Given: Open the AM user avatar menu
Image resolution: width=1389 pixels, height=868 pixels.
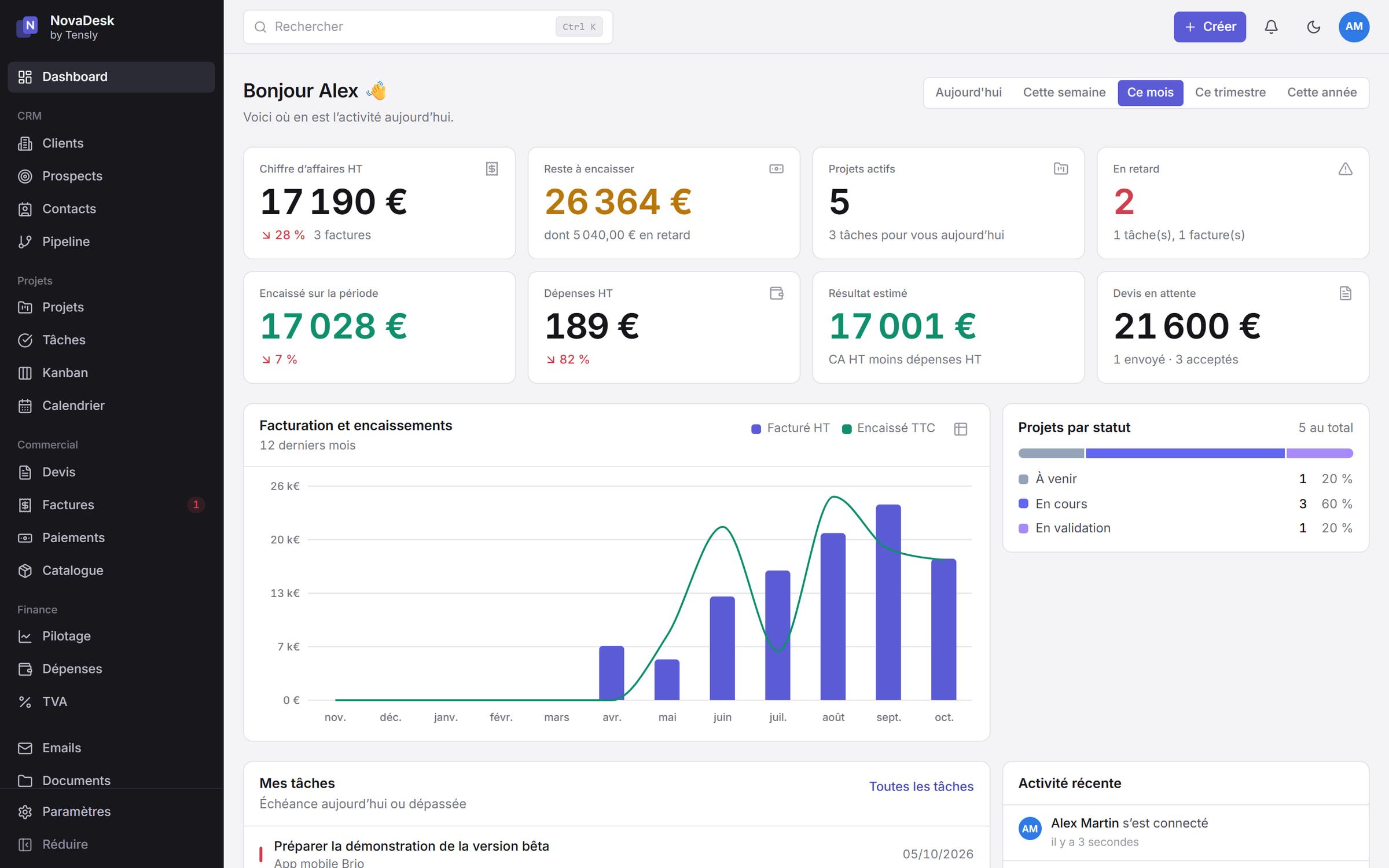Looking at the screenshot, I should click(1354, 27).
